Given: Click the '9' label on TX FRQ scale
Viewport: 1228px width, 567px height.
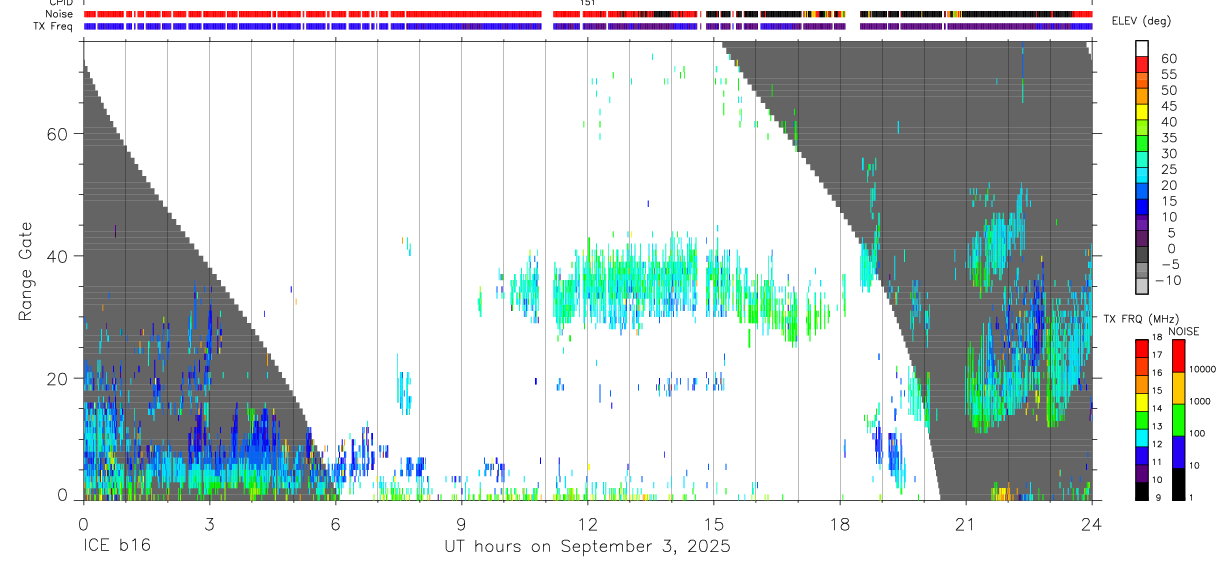Looking at the screenshot, I should [1160, 497].
